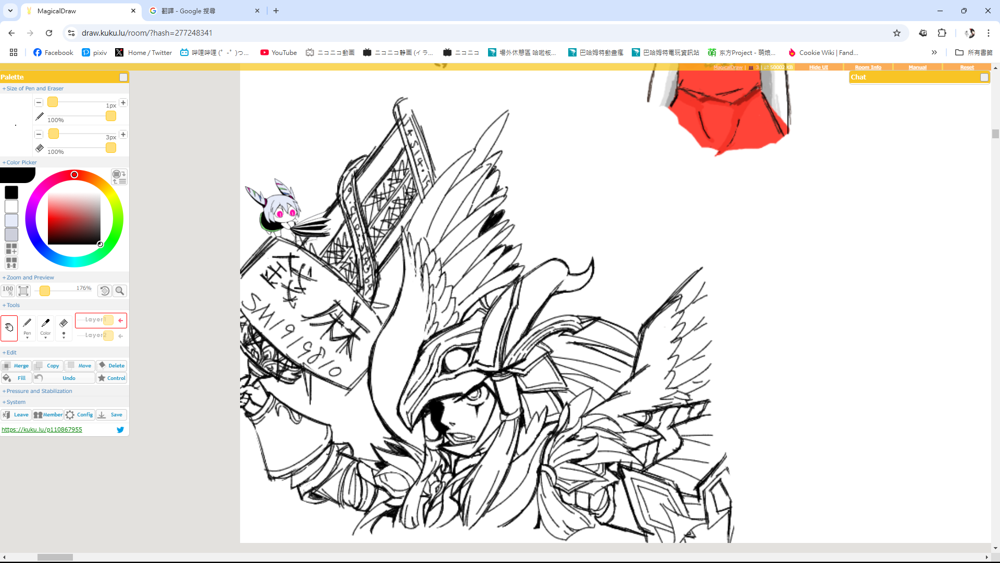1000x563 pixels.
Task: Decrease pen size with minus button
Action: tap(38, 103)
